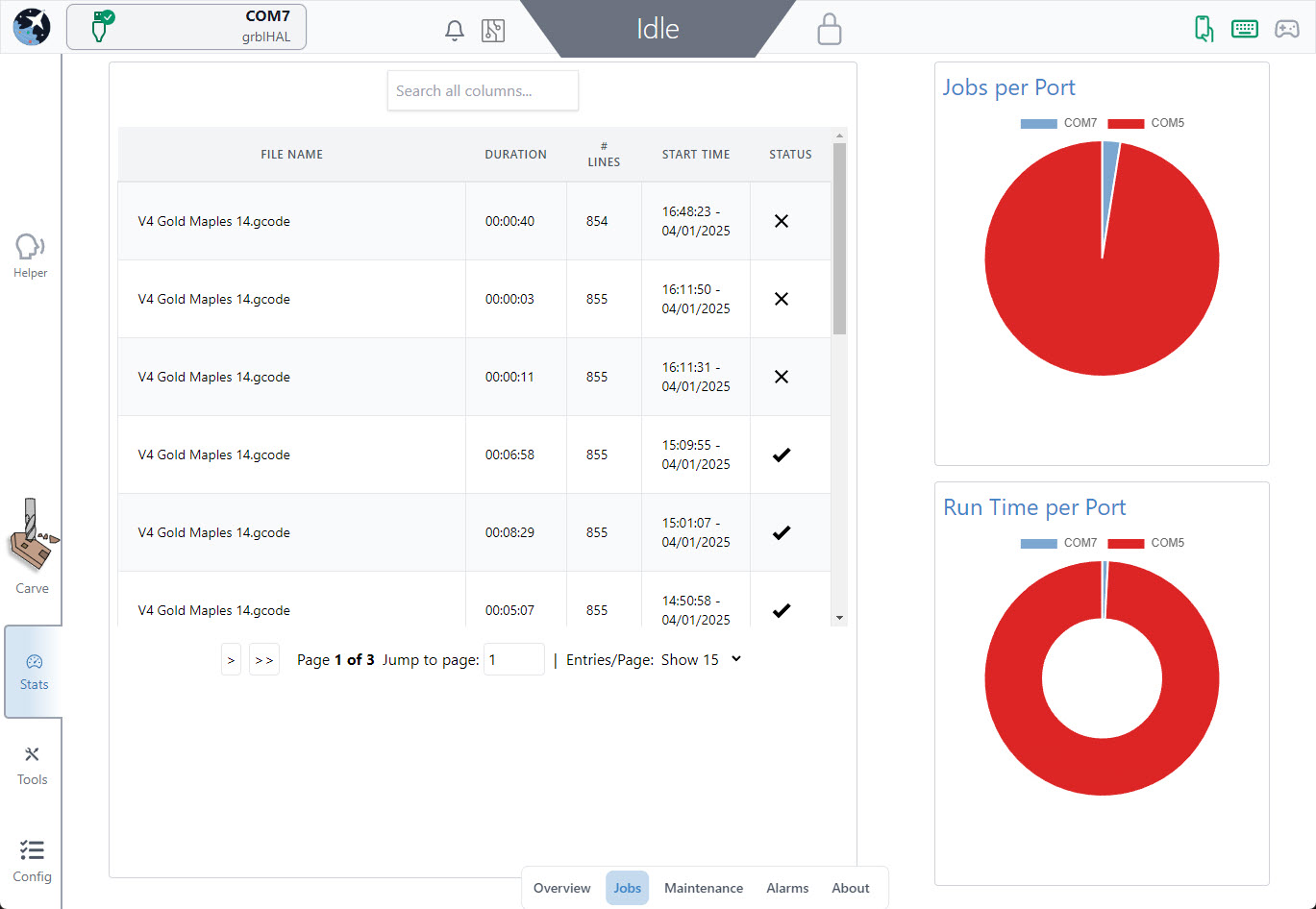Expand the Show 15 entries per page dropdown

tap(701, 660)
